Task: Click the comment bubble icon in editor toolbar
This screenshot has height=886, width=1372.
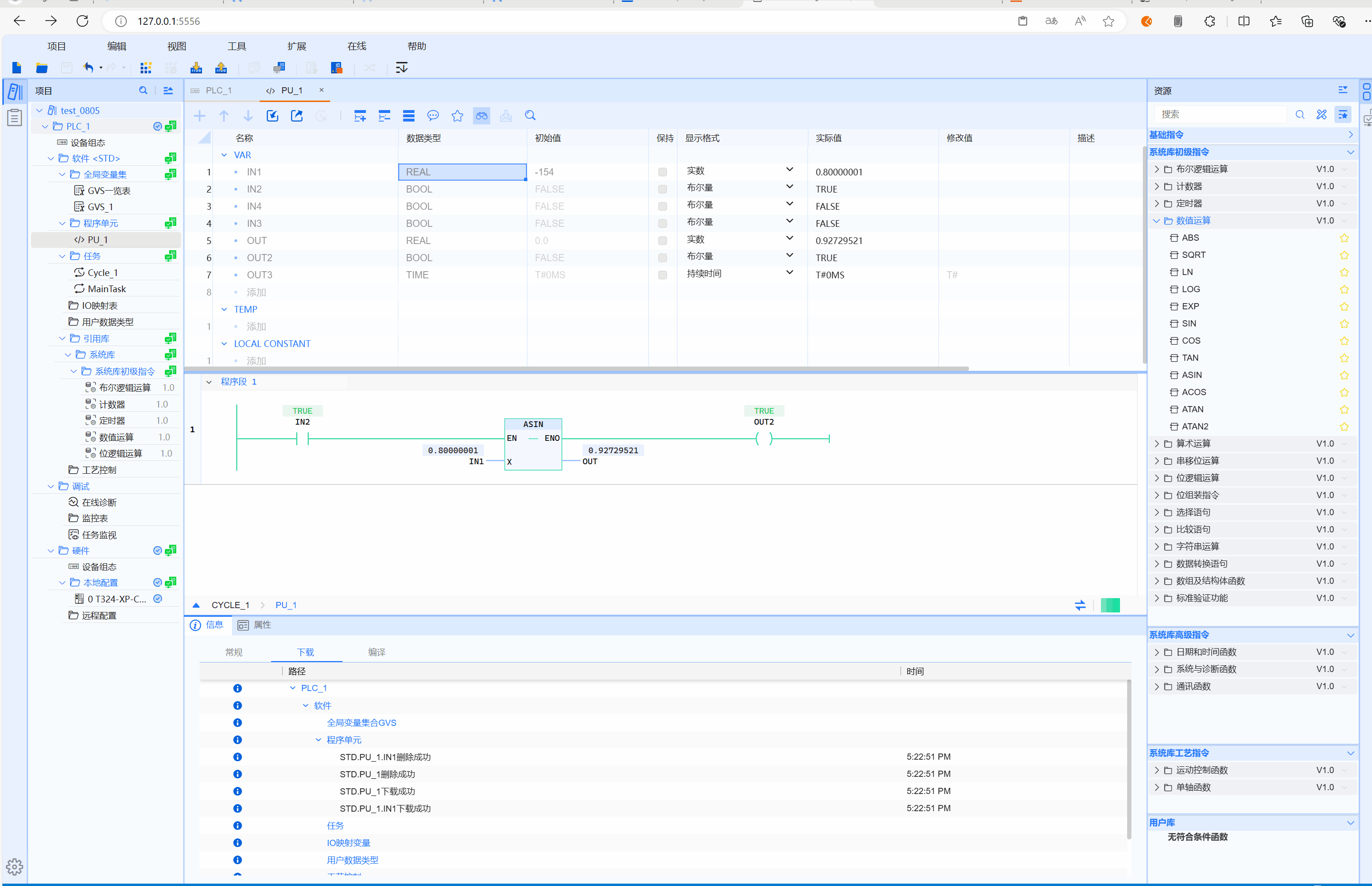Action: pyautogui.click(x=433, y=116)
